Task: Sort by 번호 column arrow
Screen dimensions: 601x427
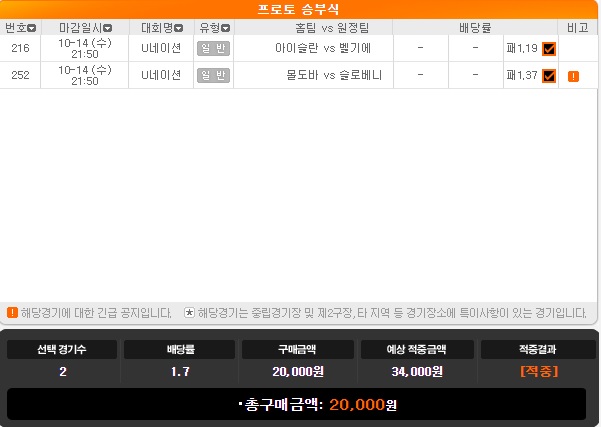Action: pyautogui.click(x=32, y=28)
